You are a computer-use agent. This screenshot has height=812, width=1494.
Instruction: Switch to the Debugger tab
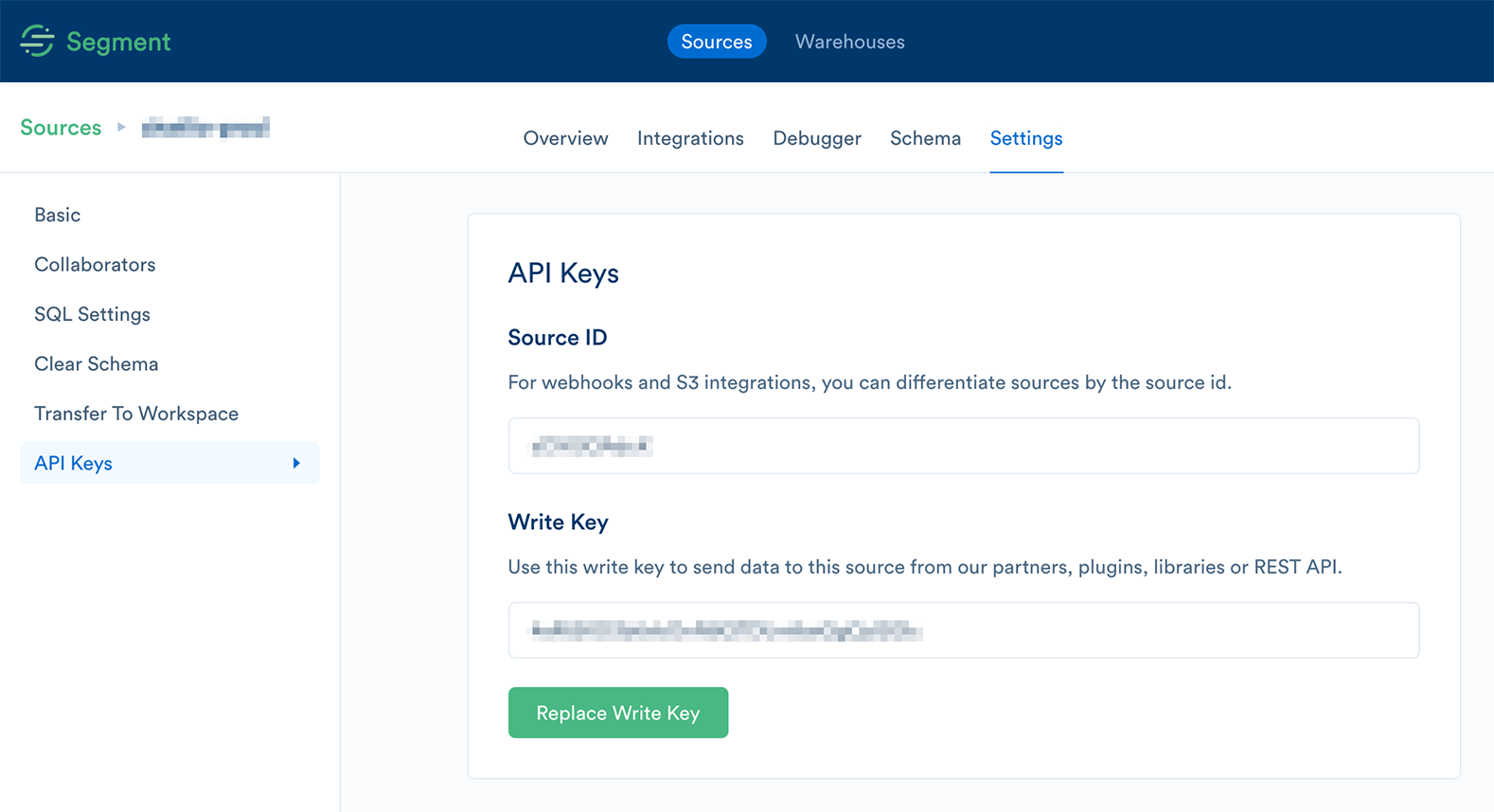(817, 138)
